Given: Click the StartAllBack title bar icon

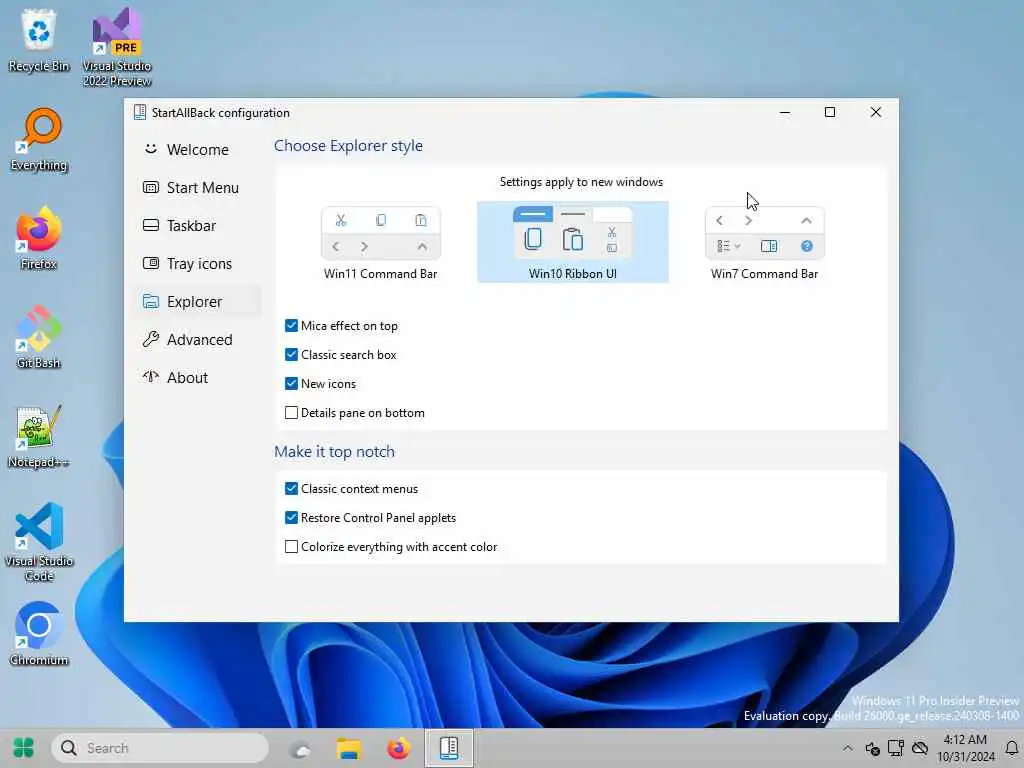Looking at the screenshot, I should point(140,112).
